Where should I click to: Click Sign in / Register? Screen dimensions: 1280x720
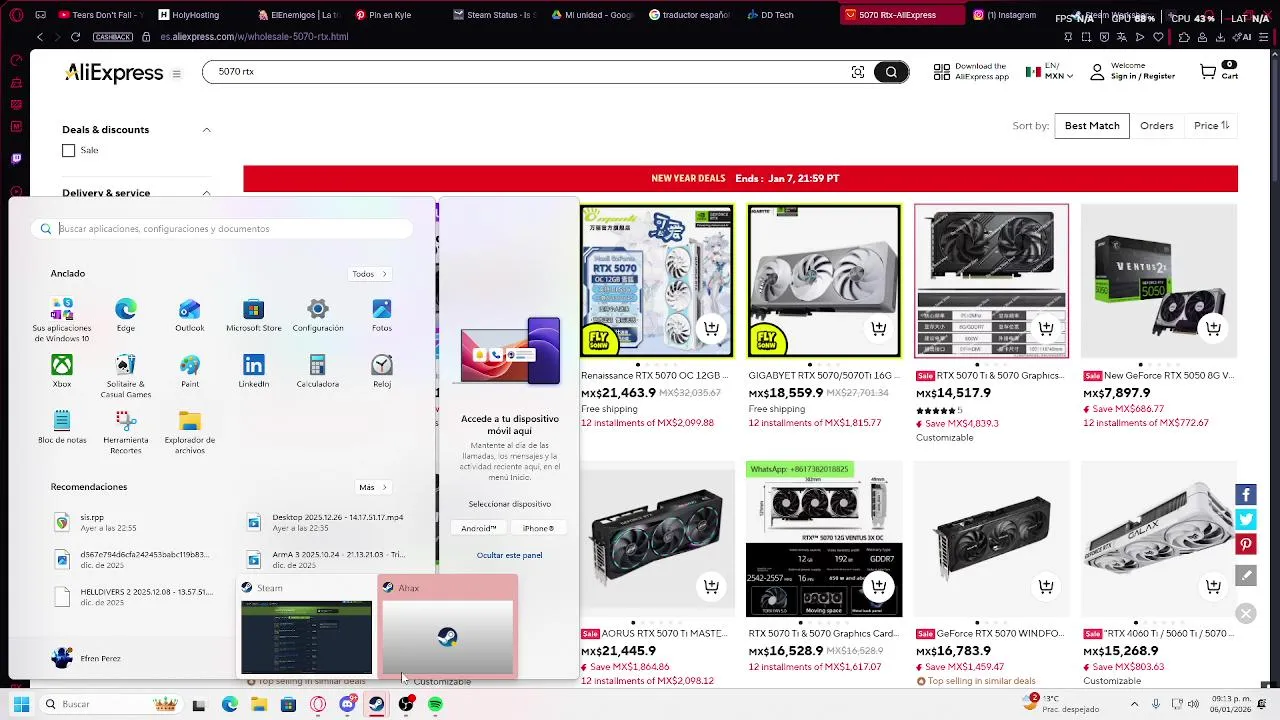(1142, 76)
